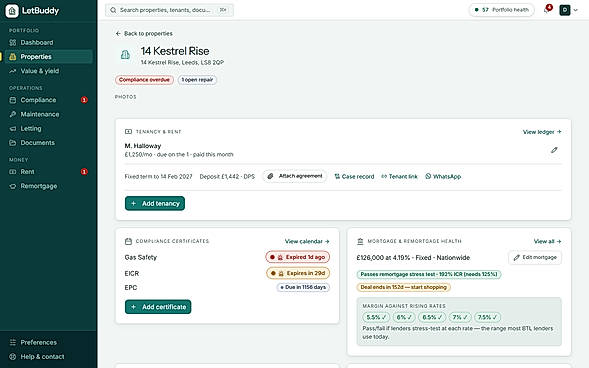This screenshot has width=589, height=368.
Task: Click Compliance overdue tag
Action: (144, 80)
